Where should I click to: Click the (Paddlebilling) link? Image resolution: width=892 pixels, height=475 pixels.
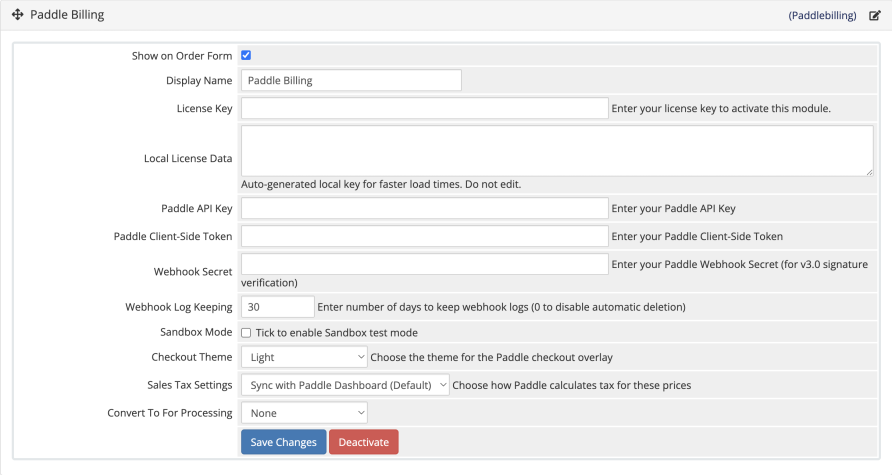point(822,15)
